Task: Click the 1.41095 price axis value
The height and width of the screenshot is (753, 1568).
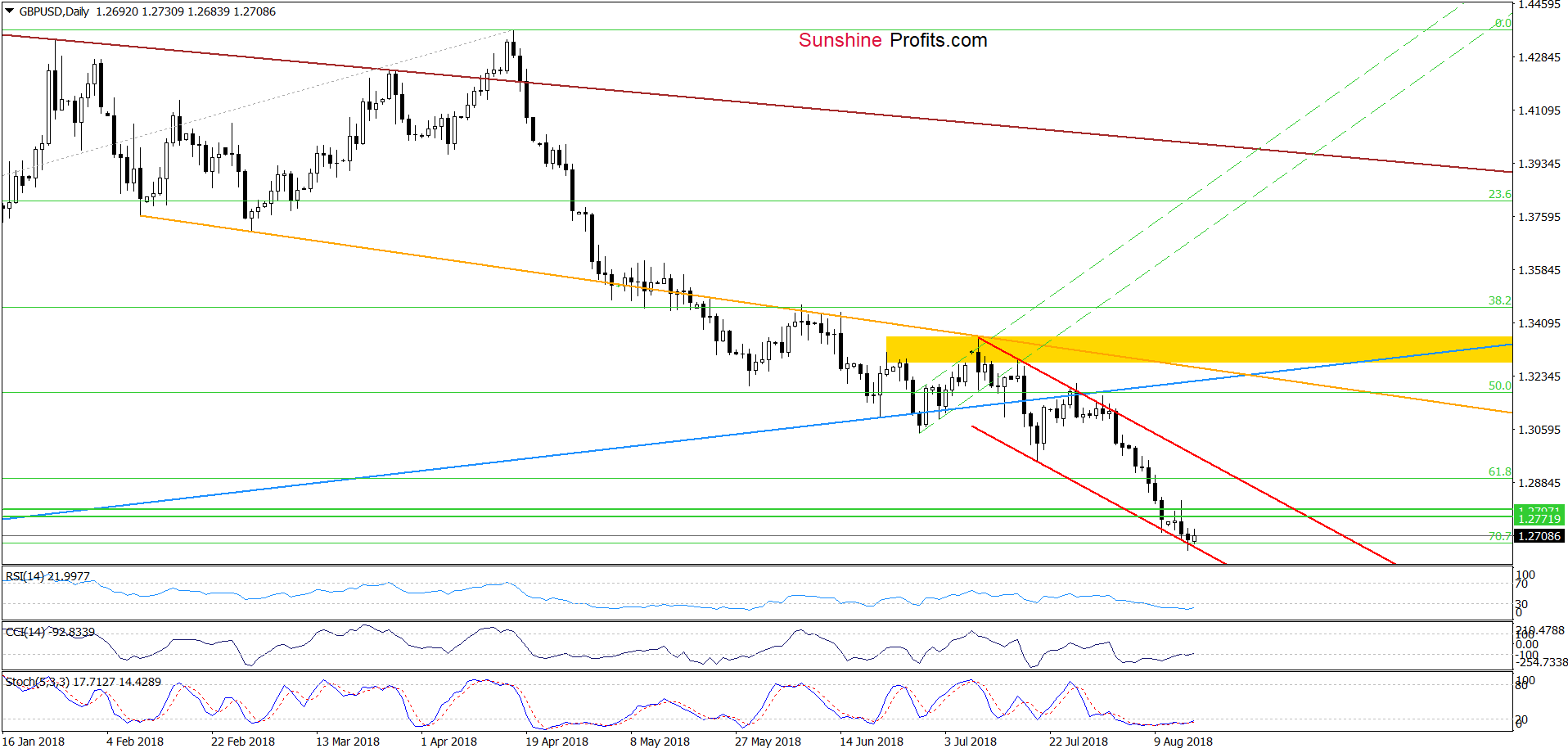Action: click(1539, 110)
